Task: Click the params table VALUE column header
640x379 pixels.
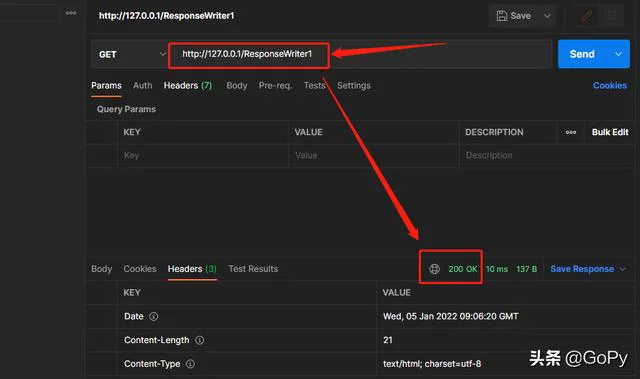Action: [x=309, y=132]
